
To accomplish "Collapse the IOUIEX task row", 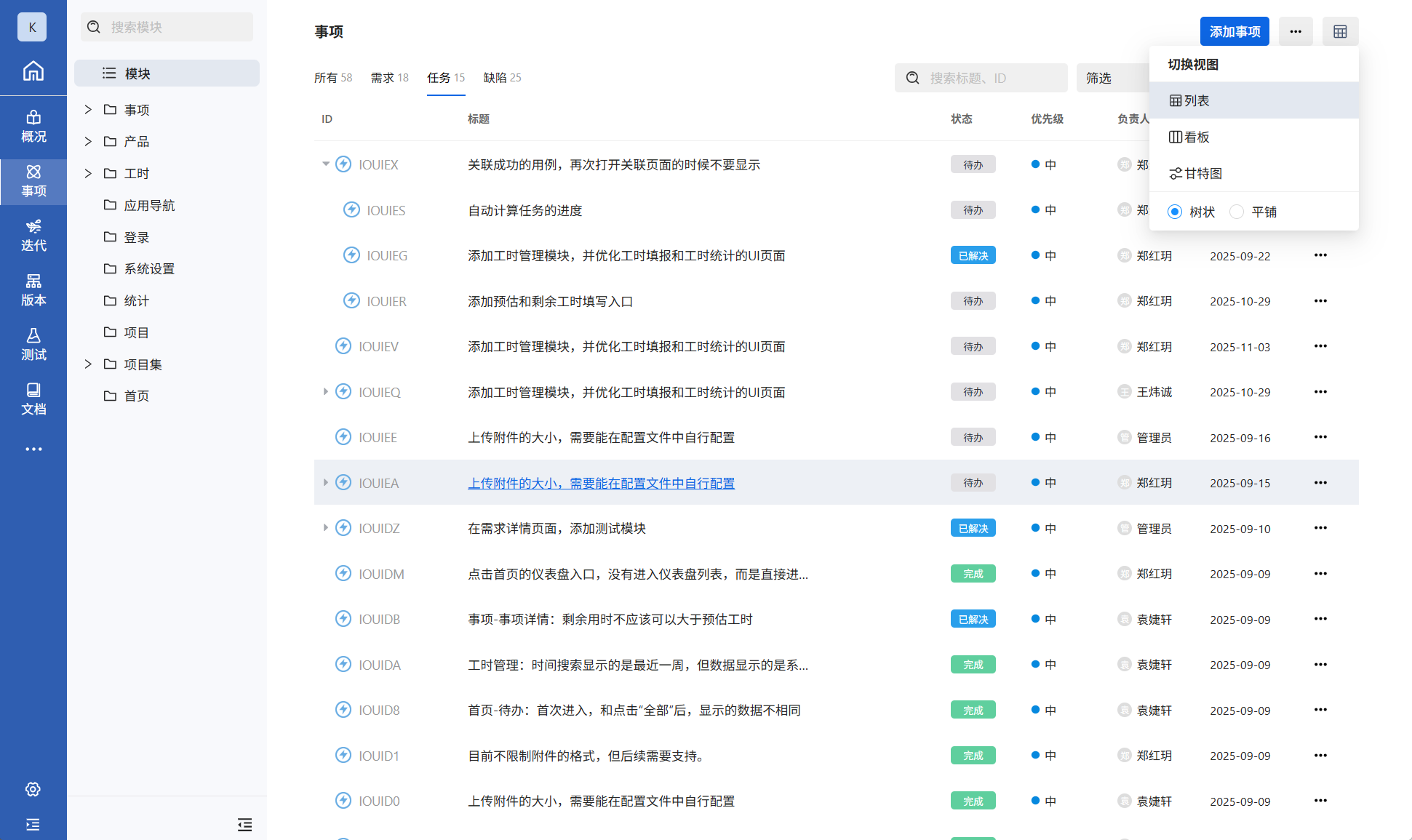I will coord(326,164).
